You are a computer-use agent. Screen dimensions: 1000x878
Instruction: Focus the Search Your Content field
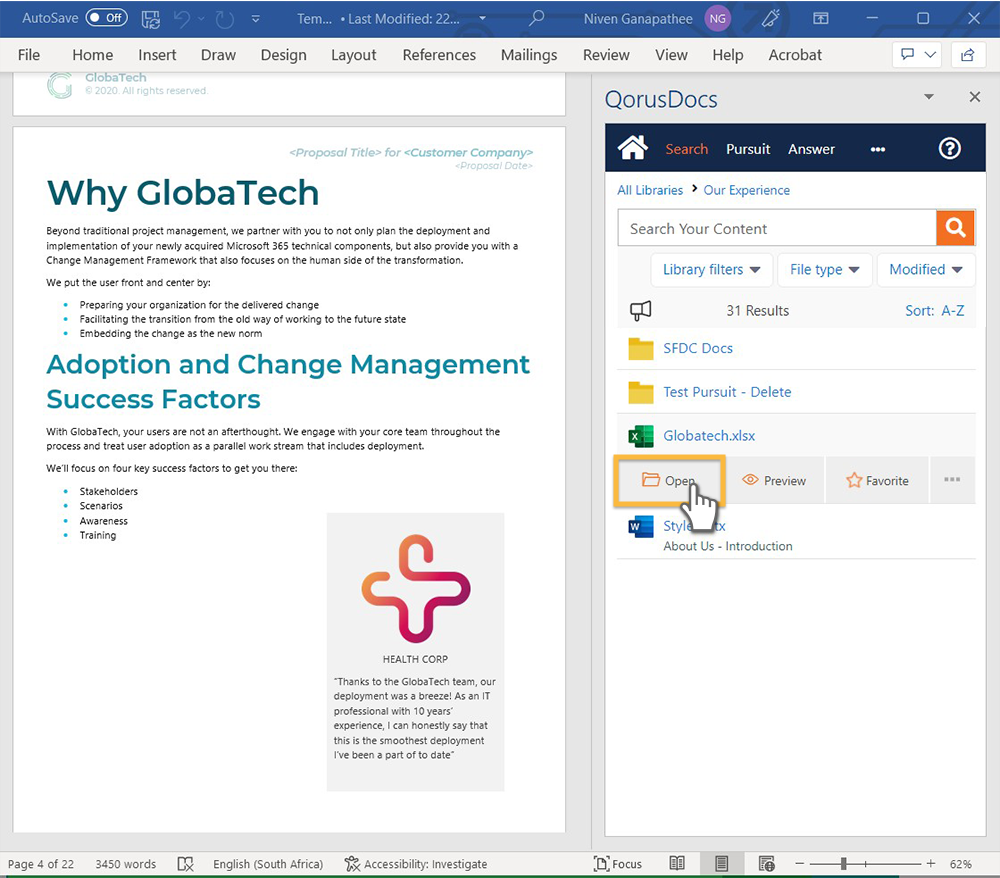point(777,228)
